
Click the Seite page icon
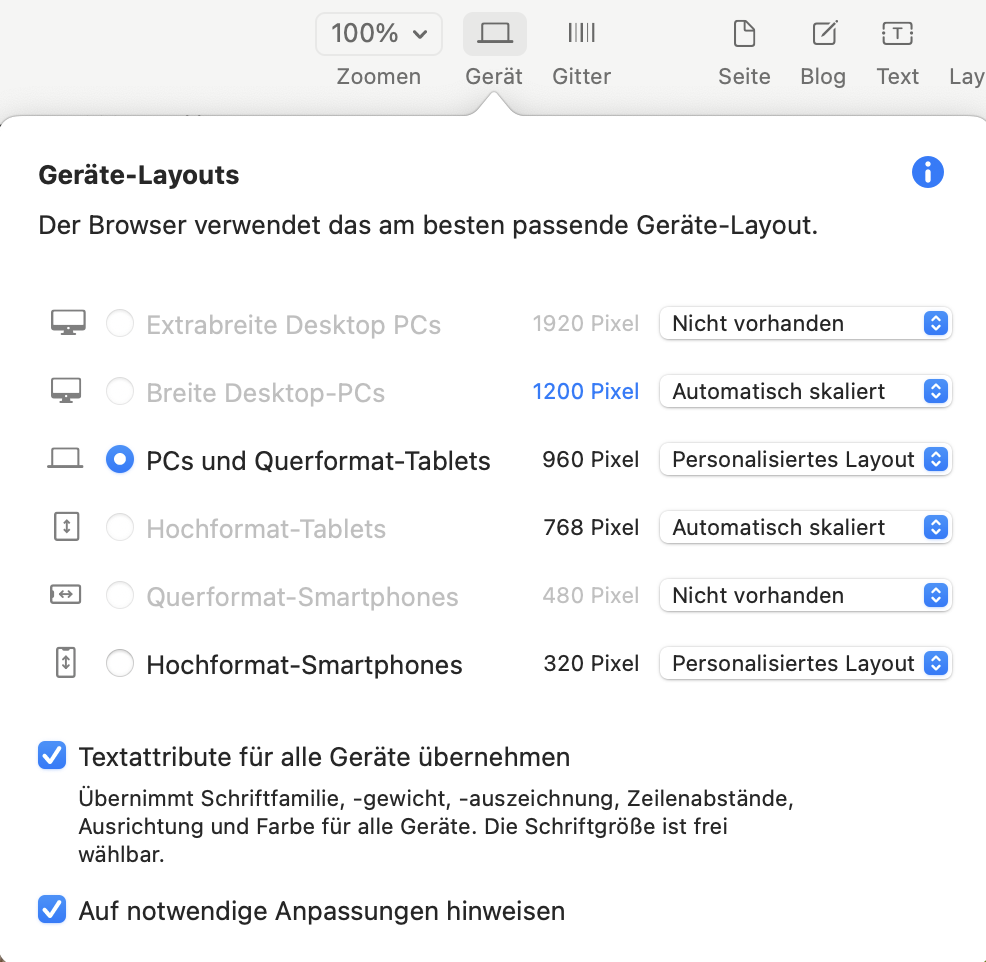coord(744,34)
